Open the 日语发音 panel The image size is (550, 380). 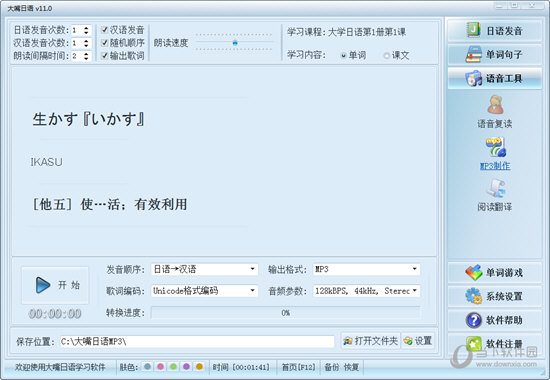495,31
